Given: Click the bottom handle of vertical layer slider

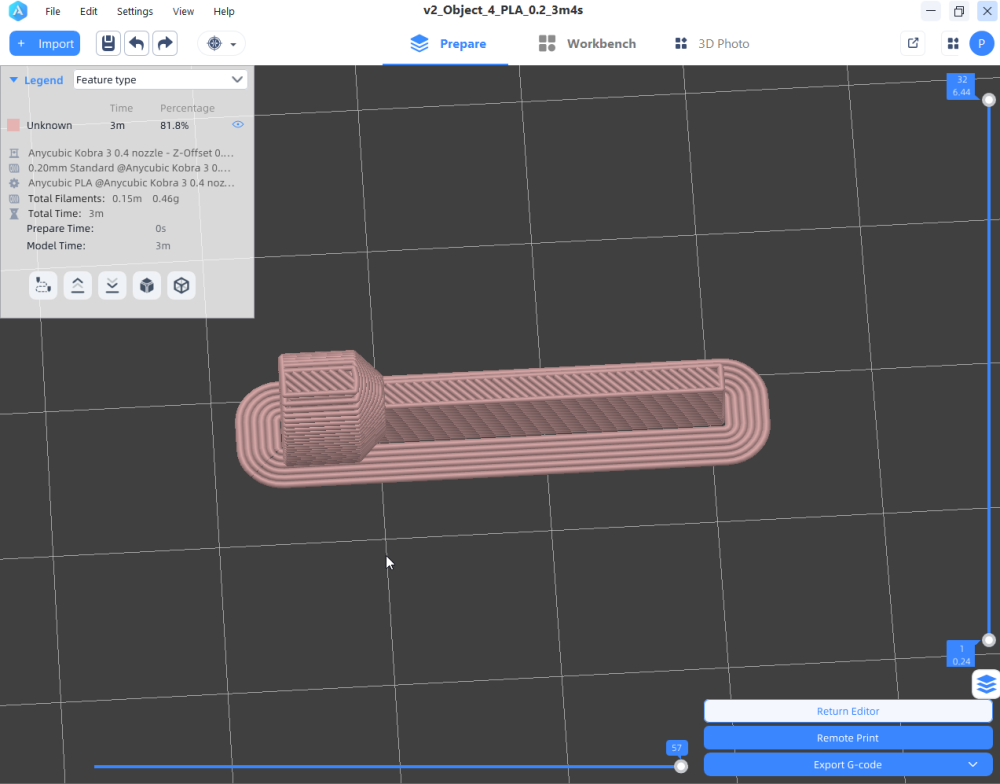Looking at the screenshot, I should 989,640.
